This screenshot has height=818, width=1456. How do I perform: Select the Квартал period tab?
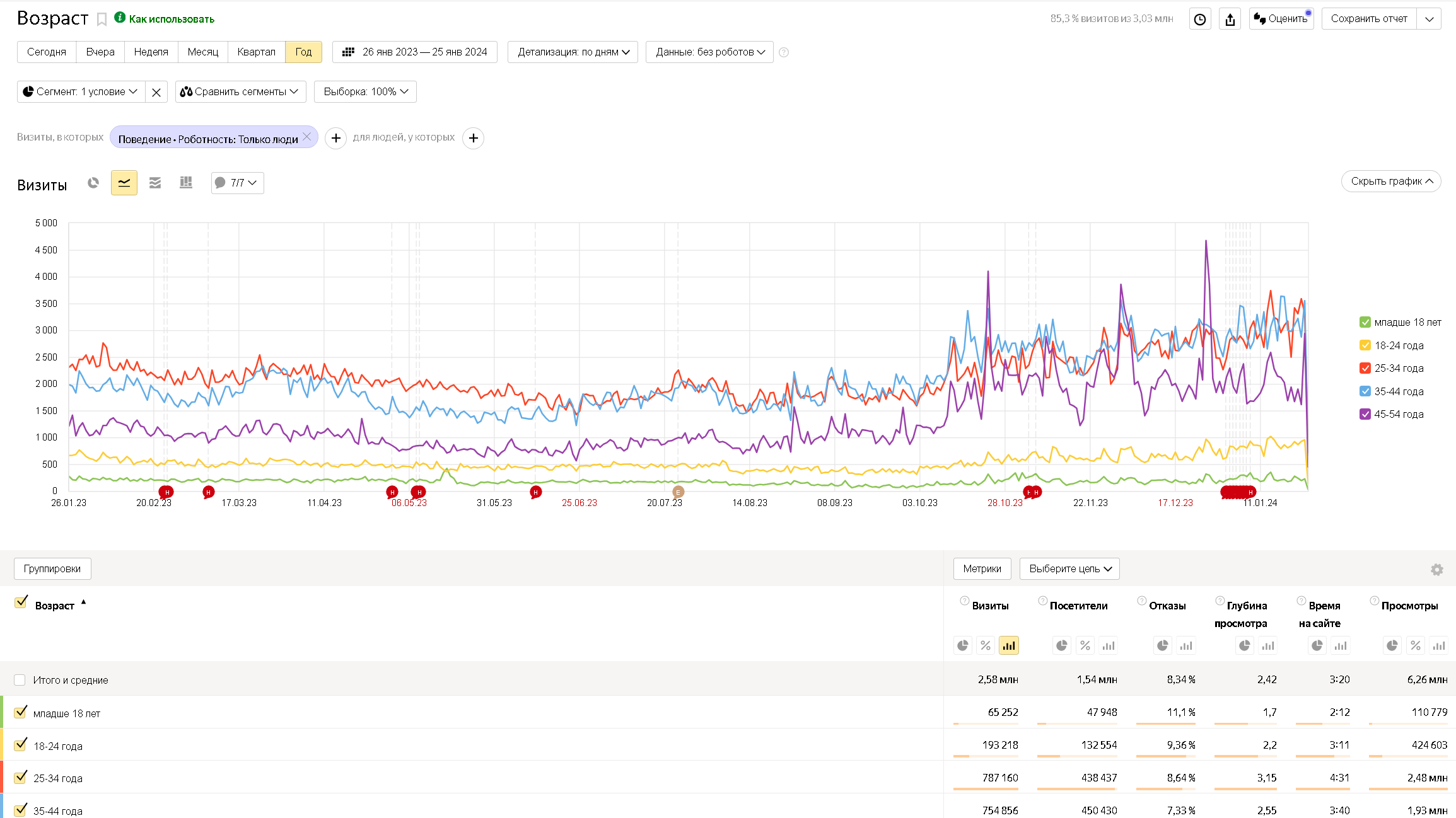[256, 52]
